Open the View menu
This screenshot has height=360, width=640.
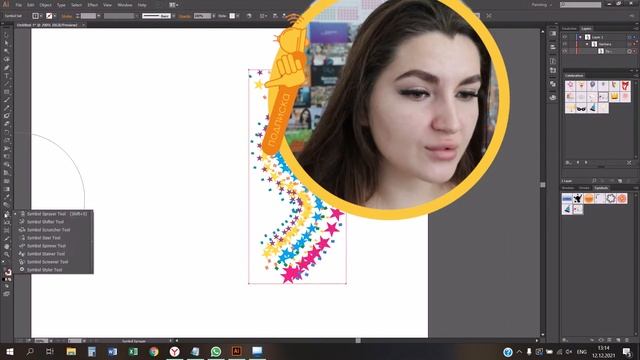coord(107,5)
